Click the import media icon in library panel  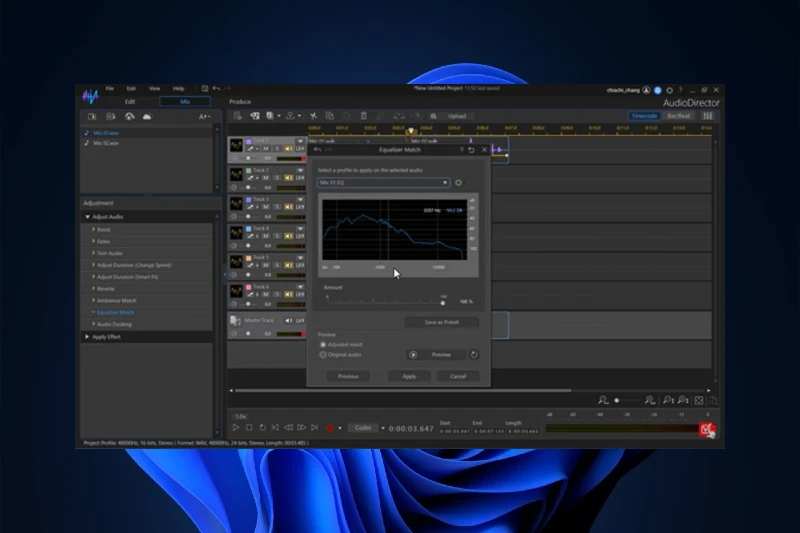[x=92, y=116]
